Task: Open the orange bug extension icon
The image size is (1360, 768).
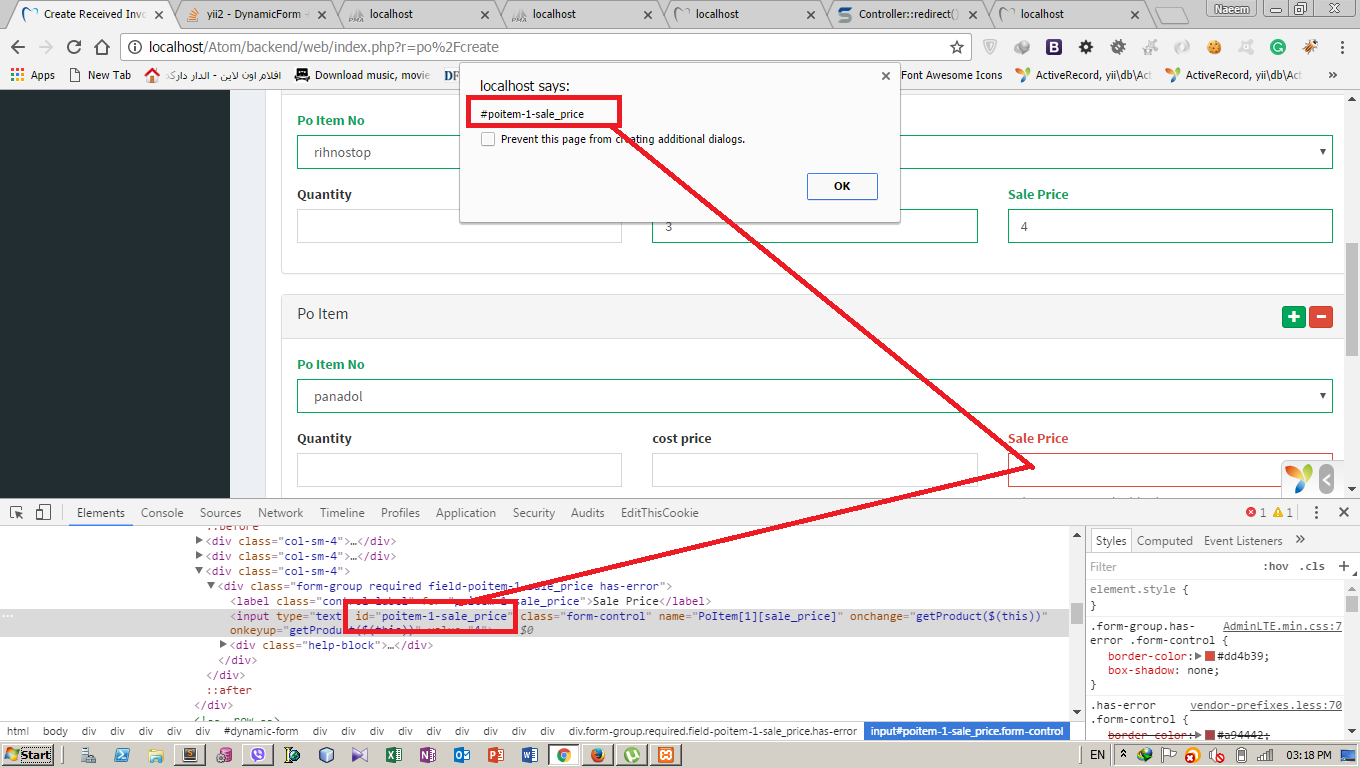Action: [1310, 47]
